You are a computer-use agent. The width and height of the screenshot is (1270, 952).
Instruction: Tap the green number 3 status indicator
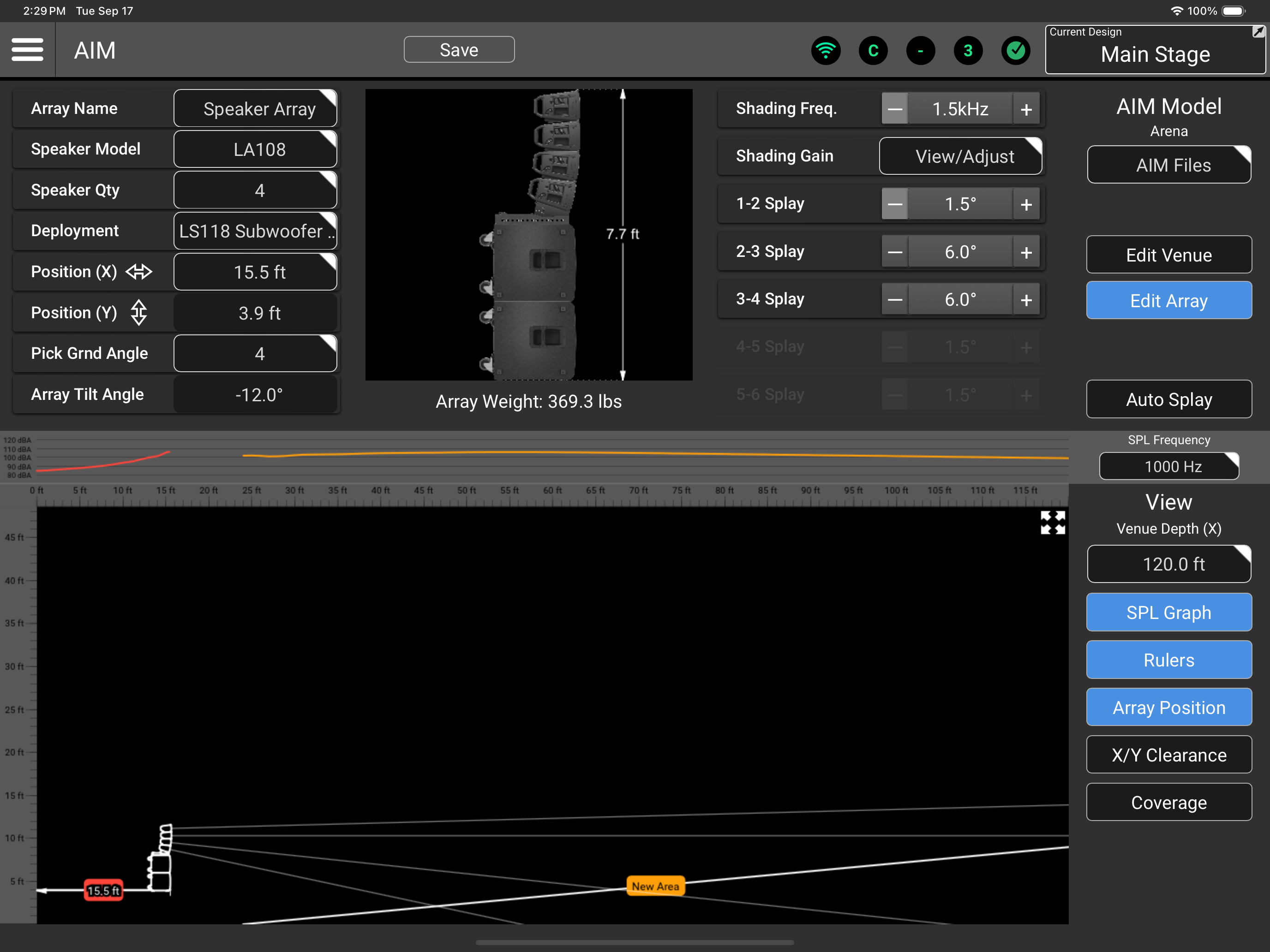tap(968, 50)
